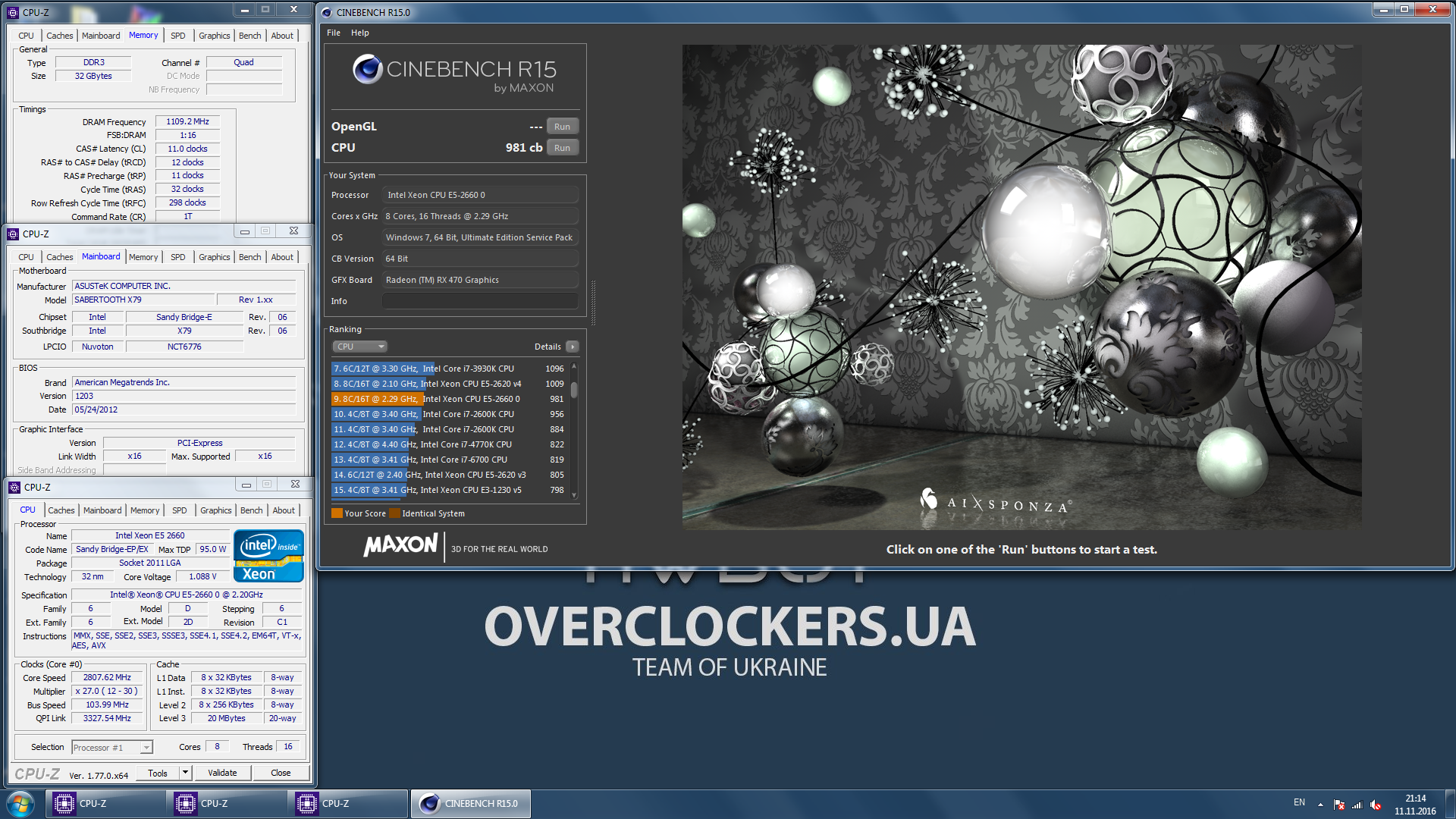Click the rendered spheres preview image
Image resolution: width=1456 pixels, height=819 pixels.
[1021, 287]
